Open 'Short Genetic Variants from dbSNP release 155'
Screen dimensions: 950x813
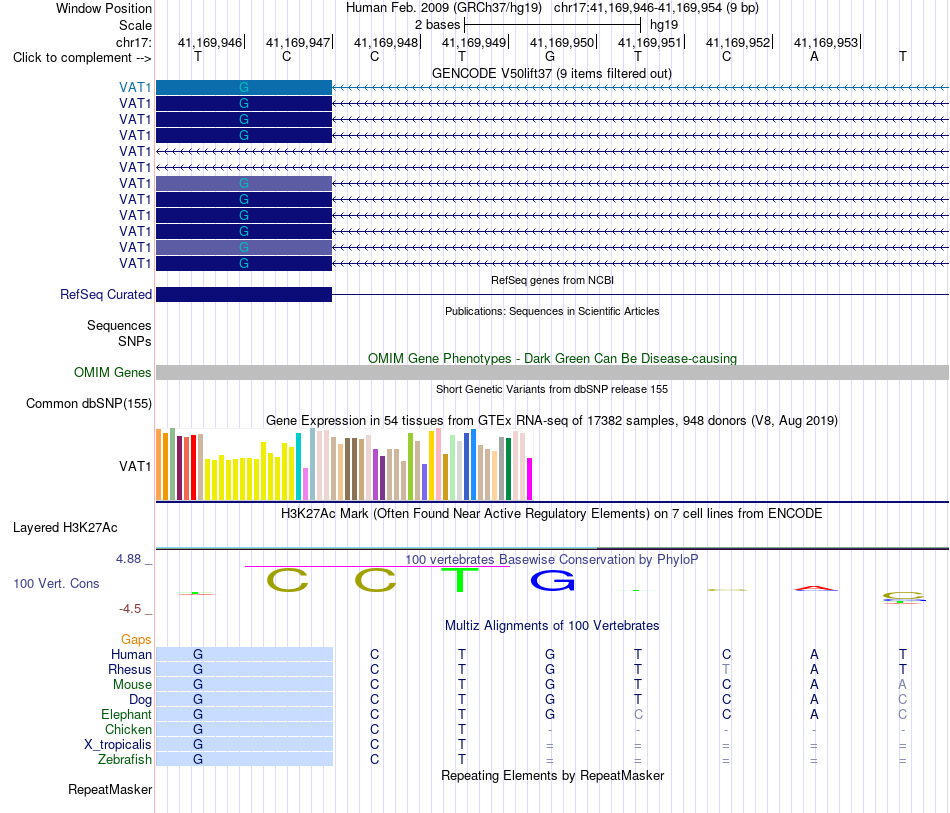[552, 390]
